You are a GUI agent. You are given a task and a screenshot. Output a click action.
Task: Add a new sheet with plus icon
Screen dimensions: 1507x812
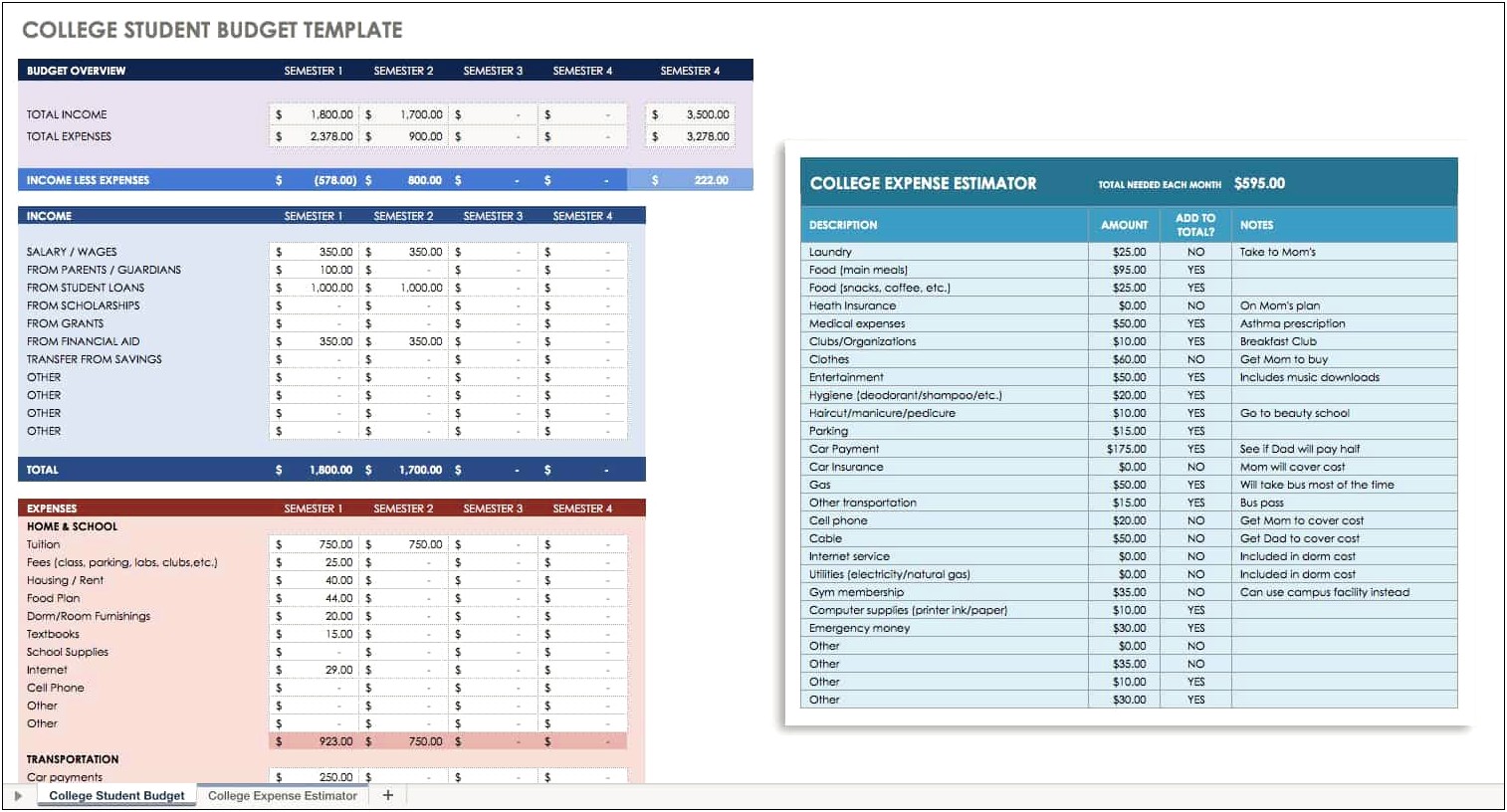click(x=388, y=795)
